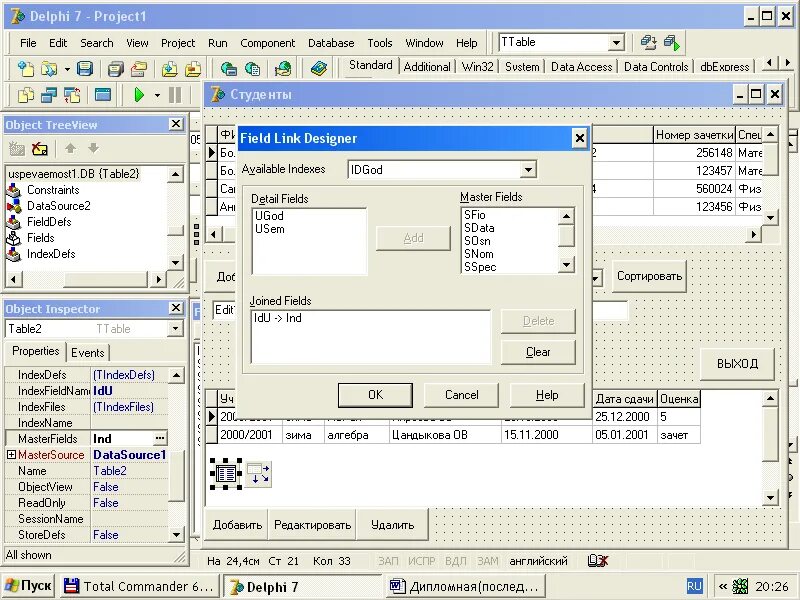
Task: Open the Пуск start button
Action: point(28,586)
